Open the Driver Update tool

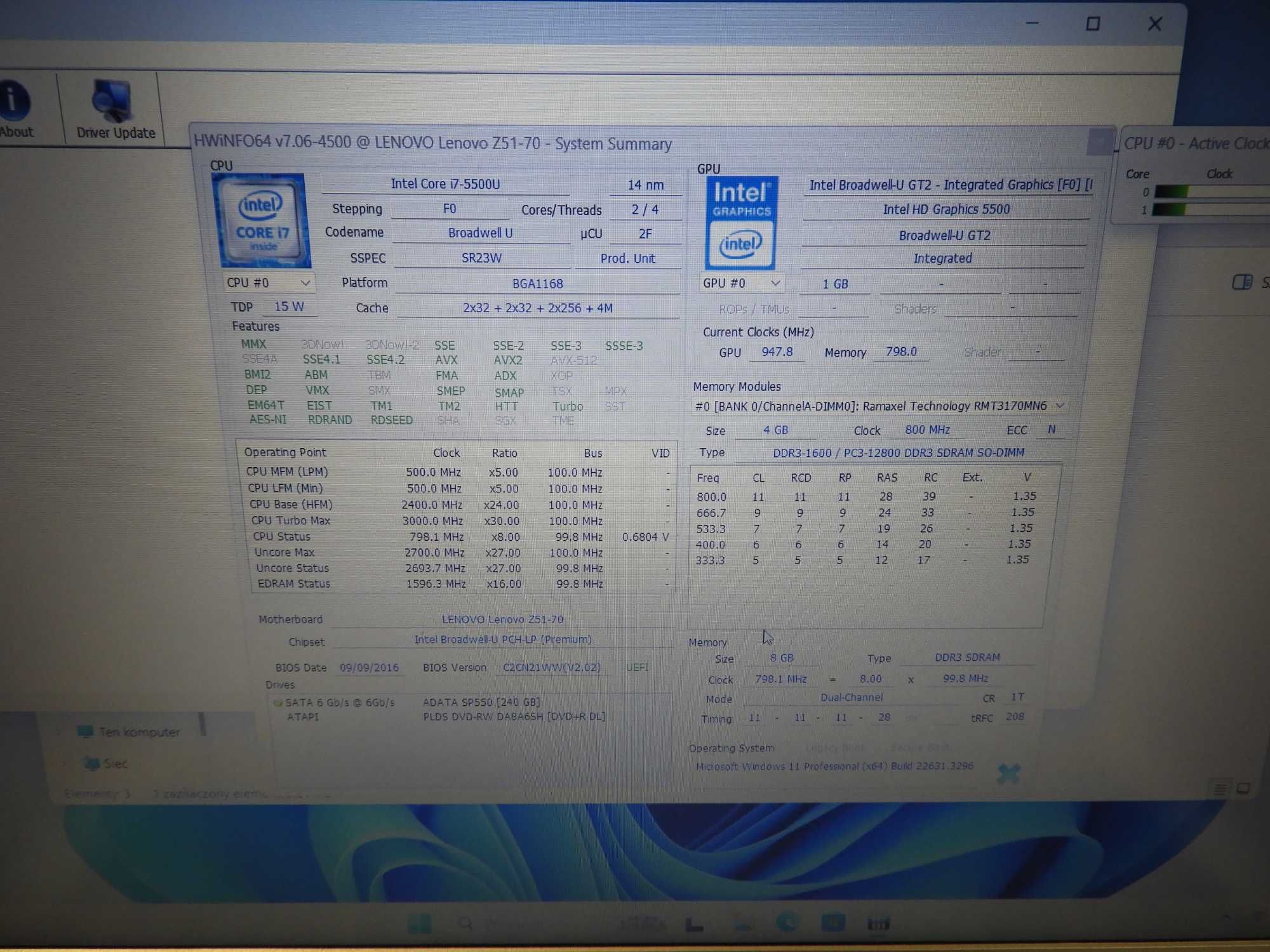pos(115,109)
